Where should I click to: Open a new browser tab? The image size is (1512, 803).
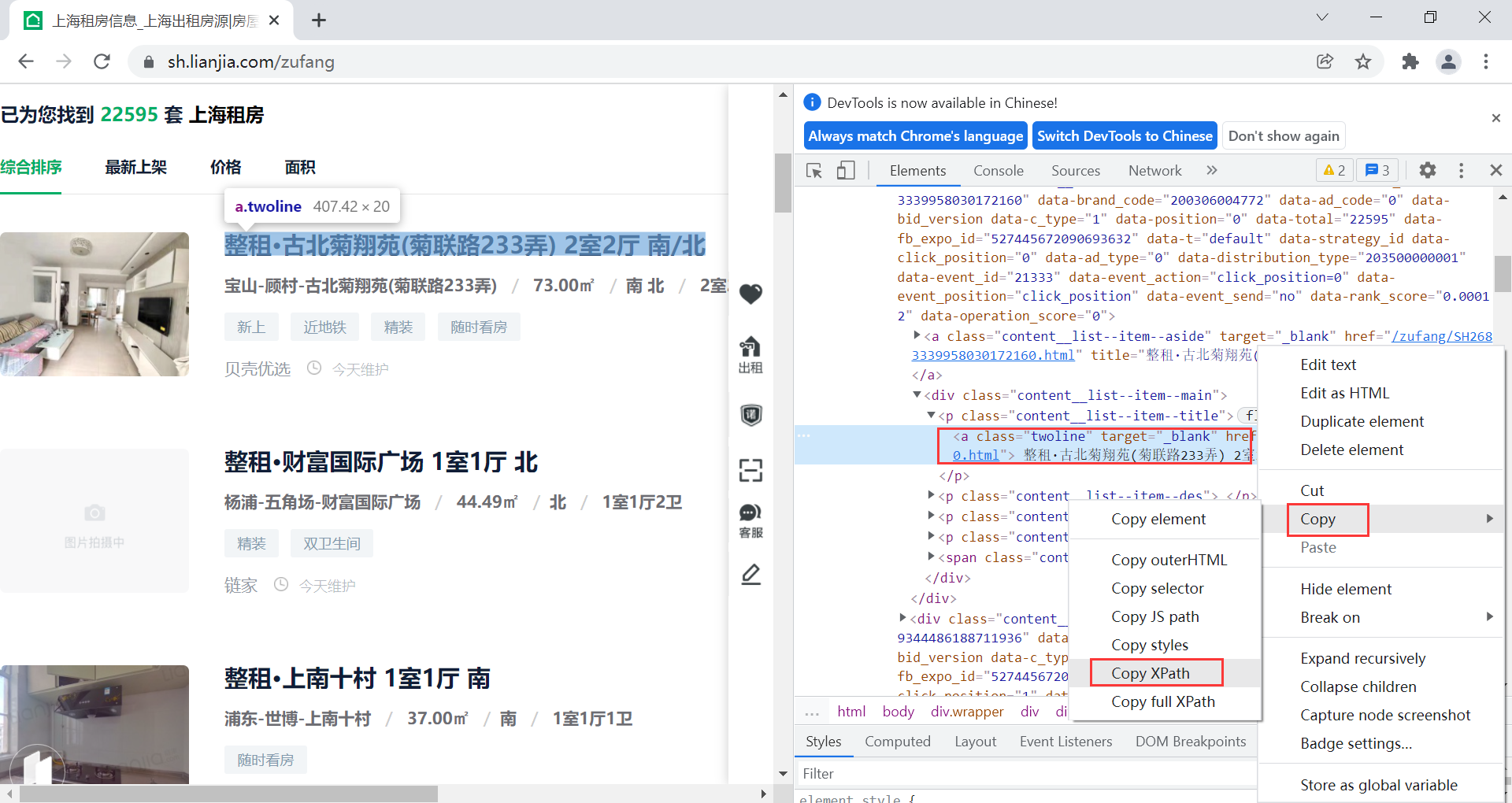tap(319, 20)
